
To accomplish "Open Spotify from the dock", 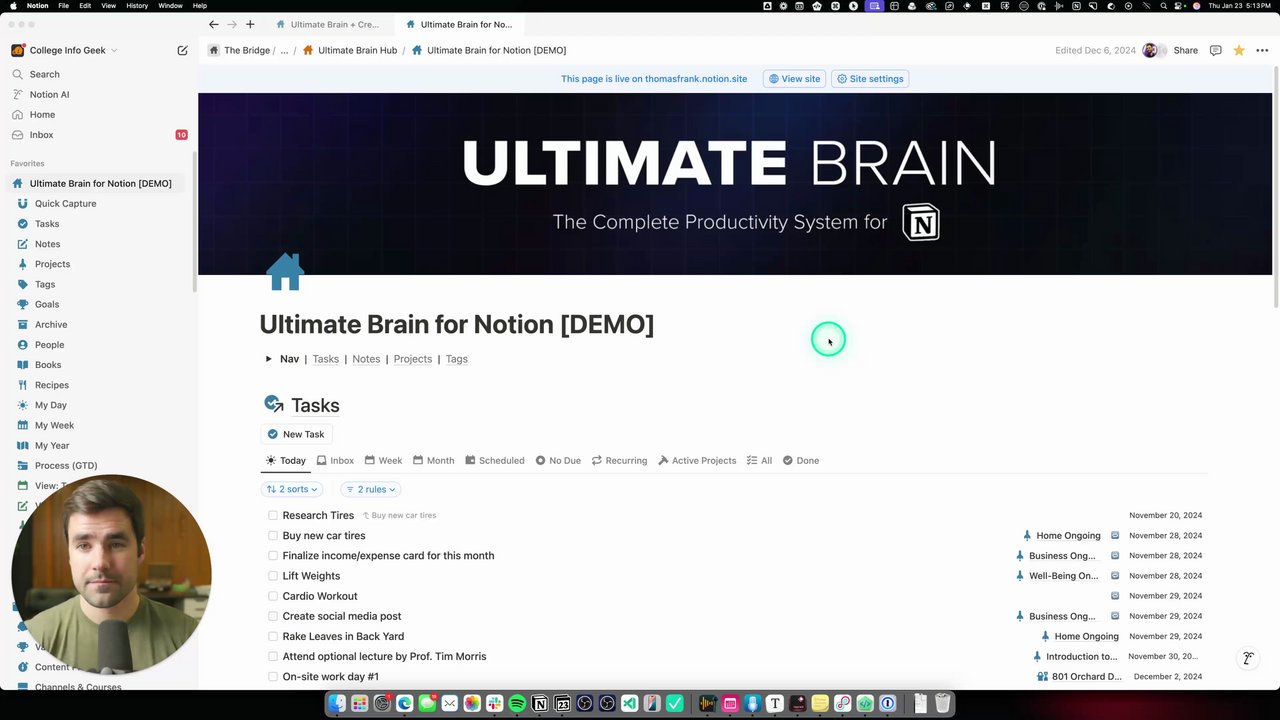I will pyautogui.click(x=517, y=704).
